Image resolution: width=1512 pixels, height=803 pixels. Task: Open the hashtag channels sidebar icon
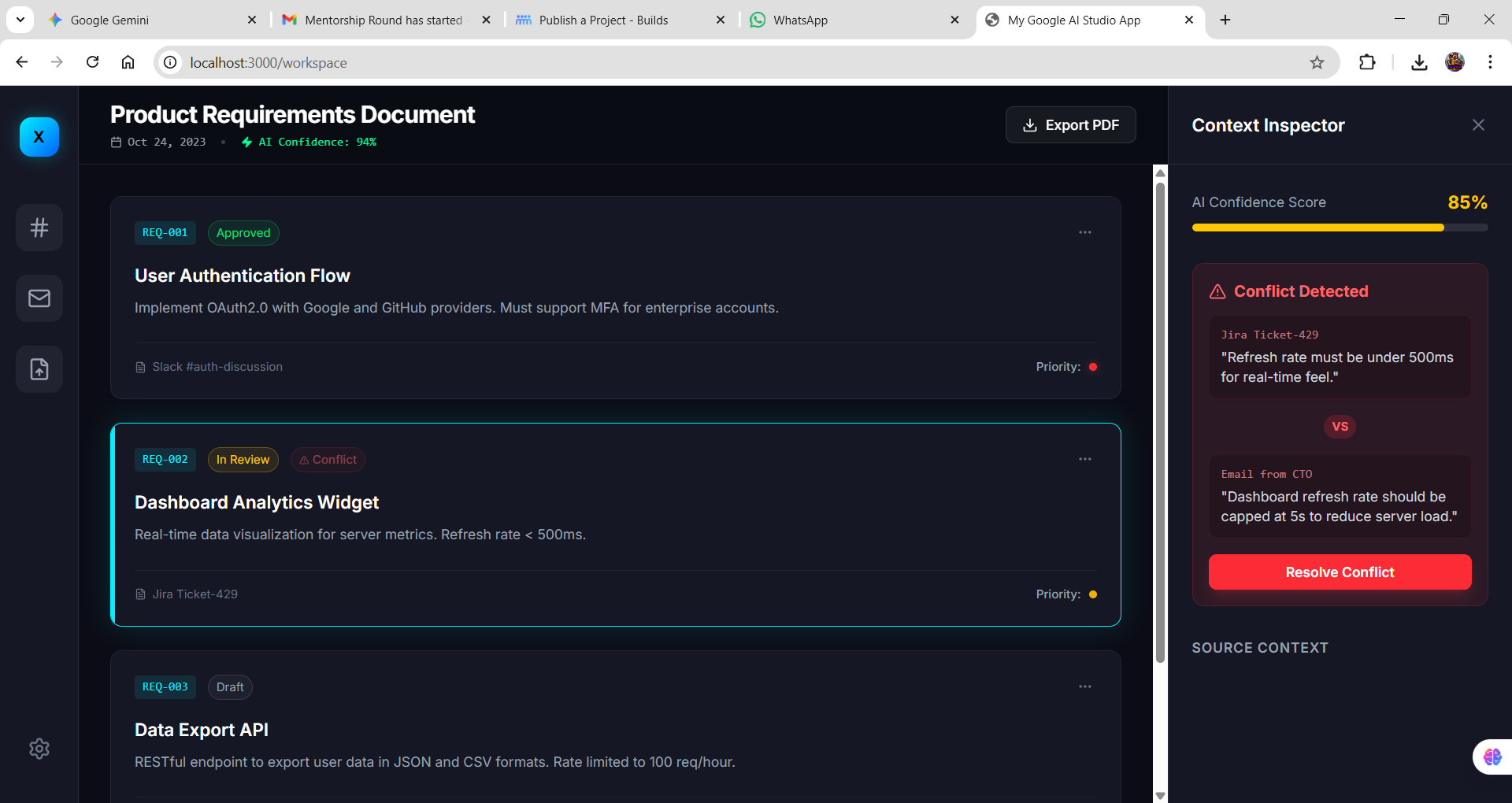[39, 228]
